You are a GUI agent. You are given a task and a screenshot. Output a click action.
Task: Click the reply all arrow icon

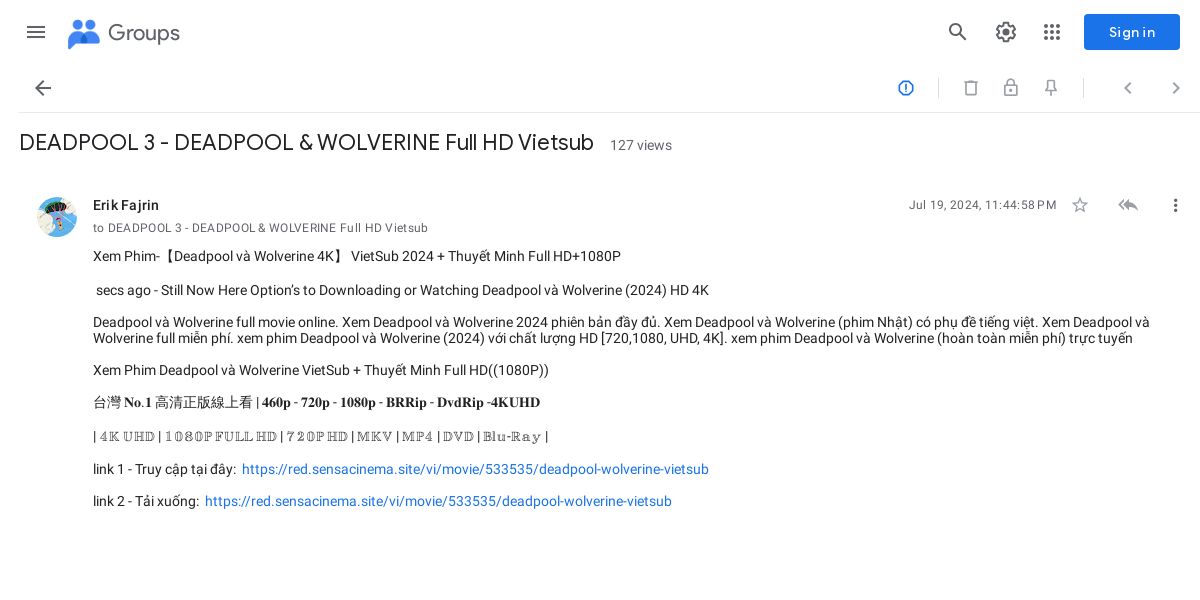tap(1128, 205)
